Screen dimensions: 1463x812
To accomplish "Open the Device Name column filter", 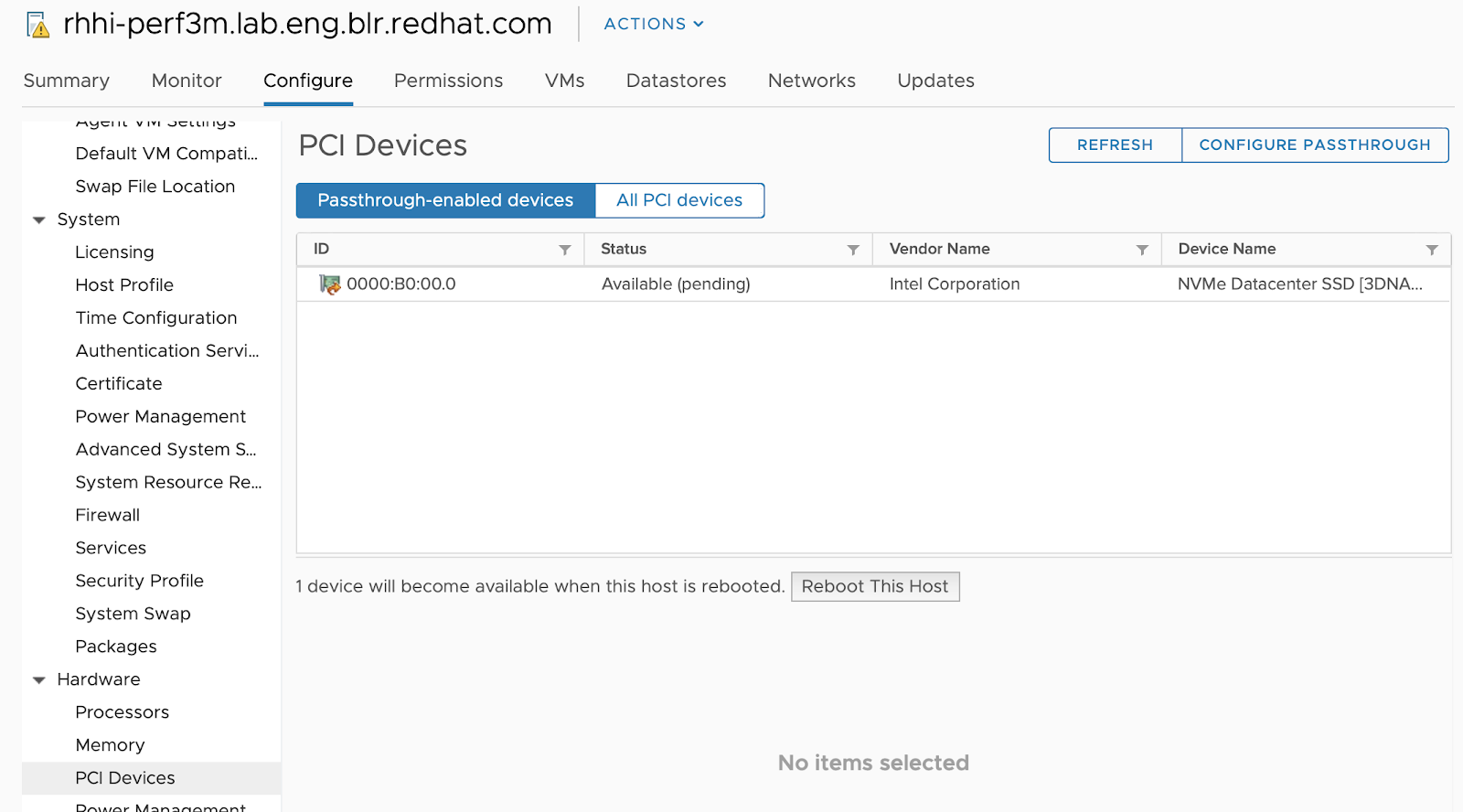I will click(1432, 250).
